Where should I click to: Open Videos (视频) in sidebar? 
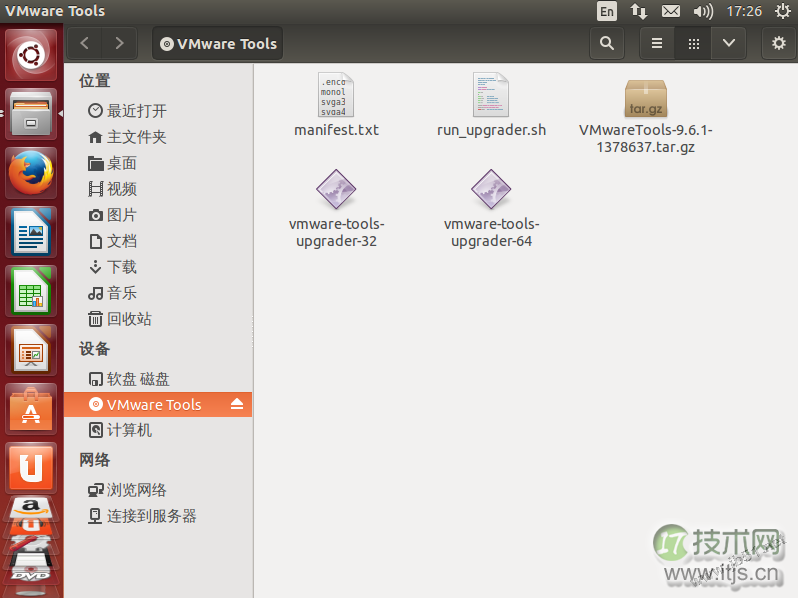(158, 189)
